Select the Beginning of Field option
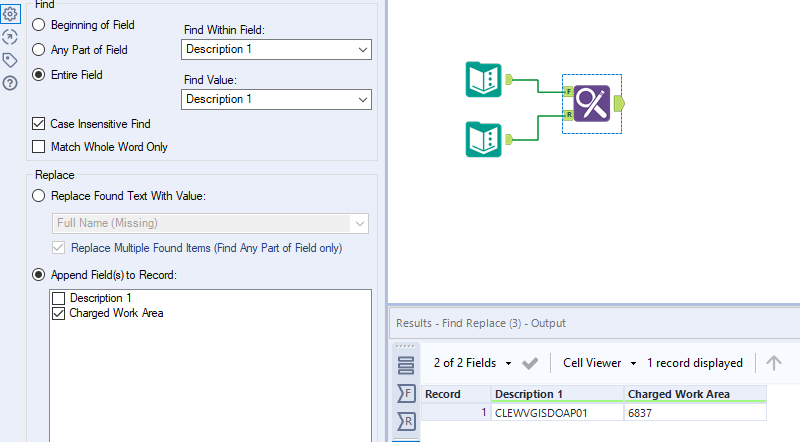This screenshot has width=800, height=442. [39, 24]
